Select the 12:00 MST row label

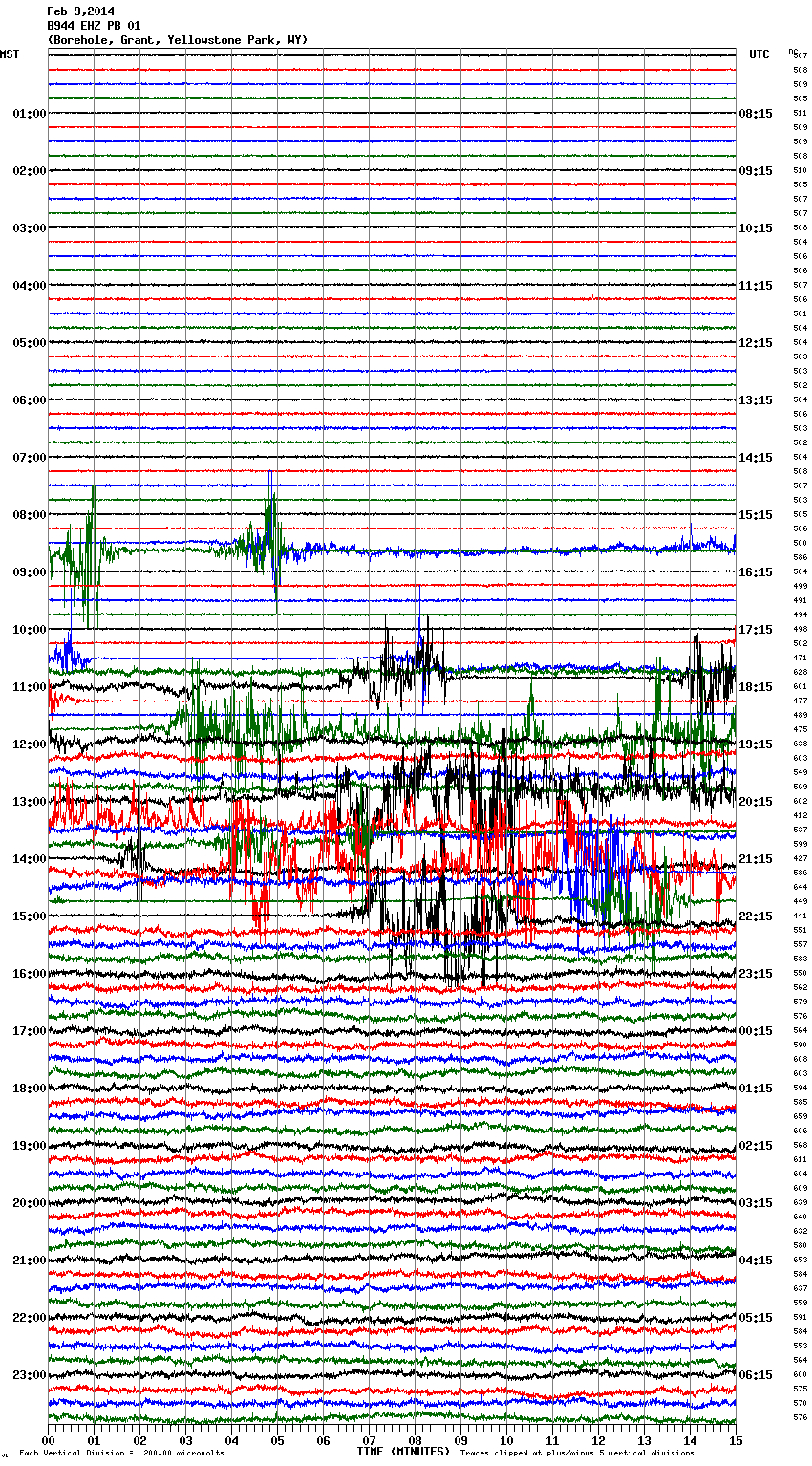coord(30,744)
